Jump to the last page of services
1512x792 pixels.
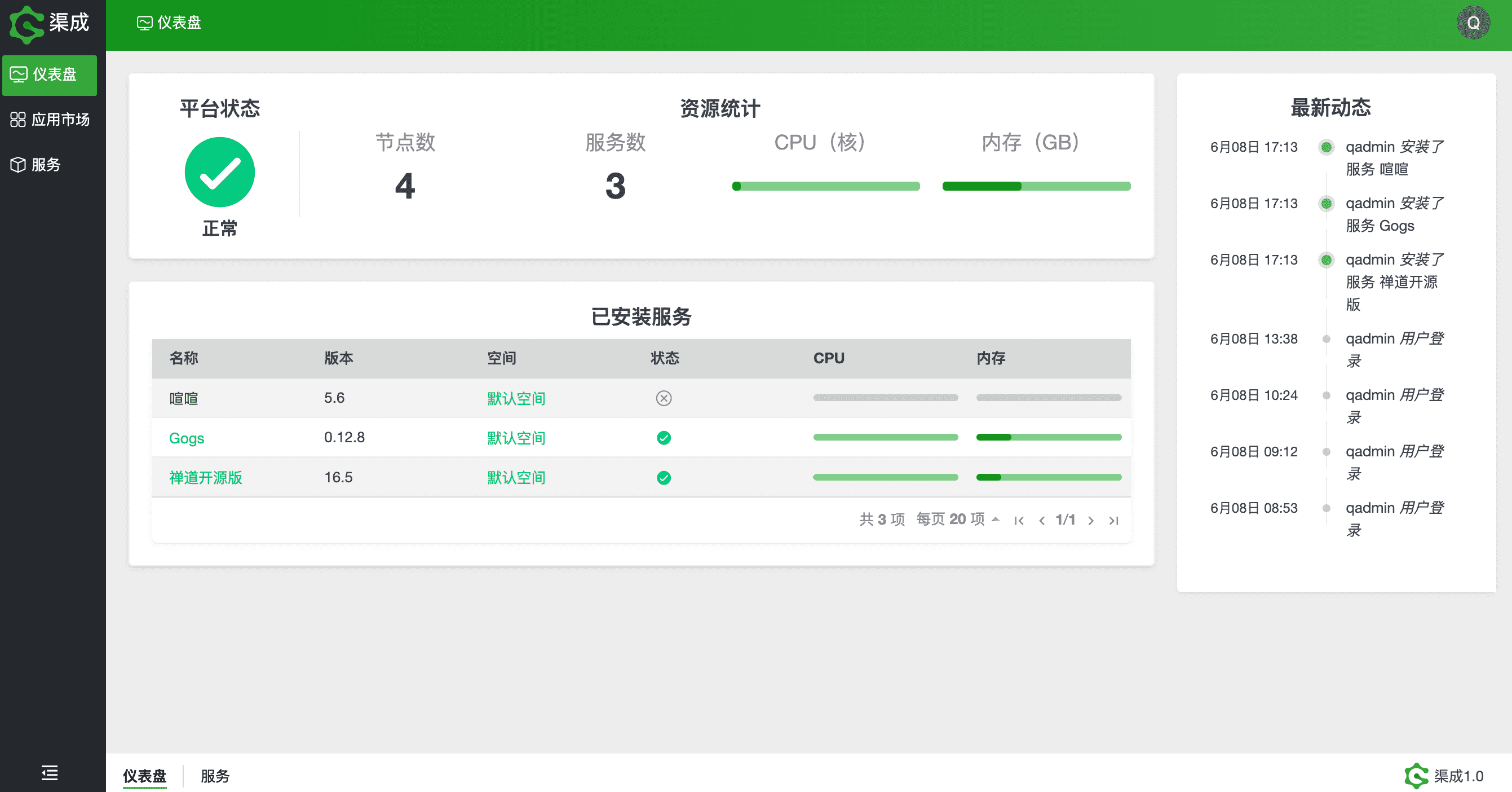1113,520
